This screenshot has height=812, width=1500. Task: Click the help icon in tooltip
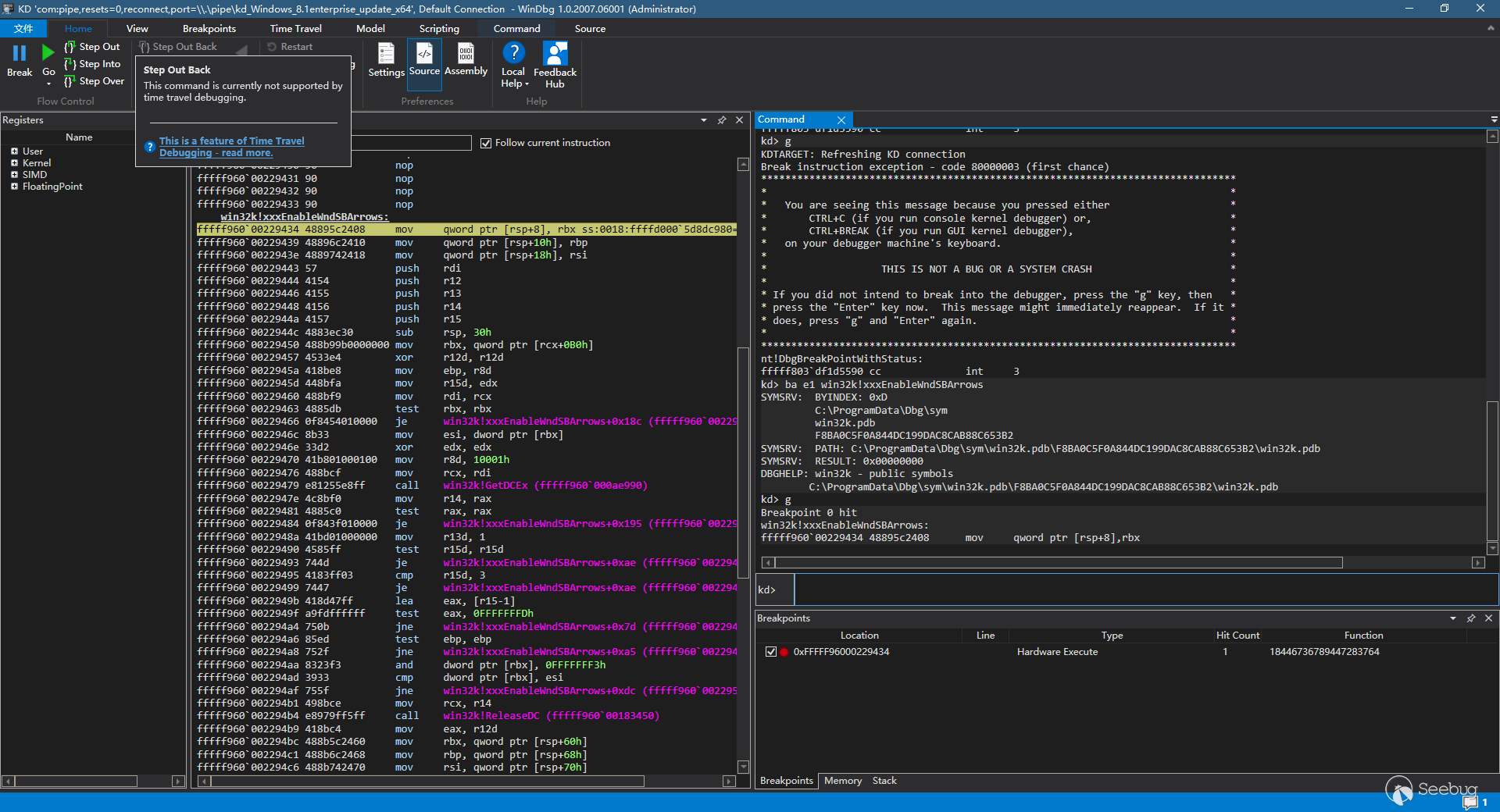(150, 147)
